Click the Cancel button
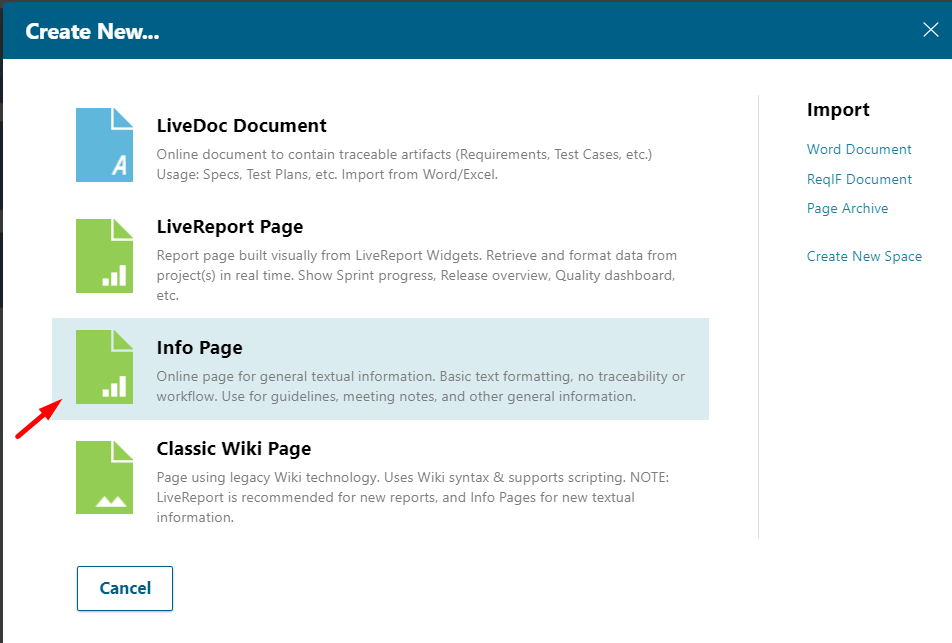 click(x=125, y=588)
